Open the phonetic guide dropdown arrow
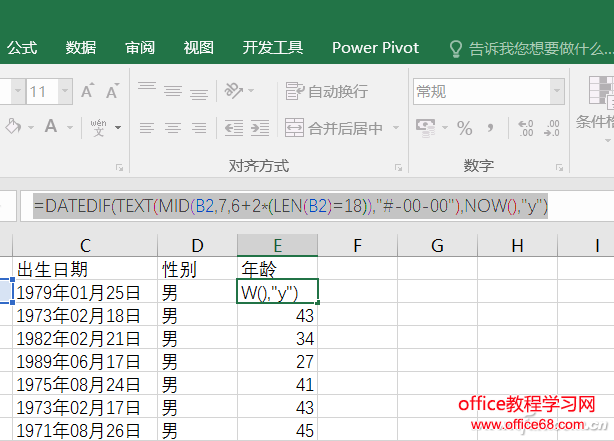 click(118, 128)
